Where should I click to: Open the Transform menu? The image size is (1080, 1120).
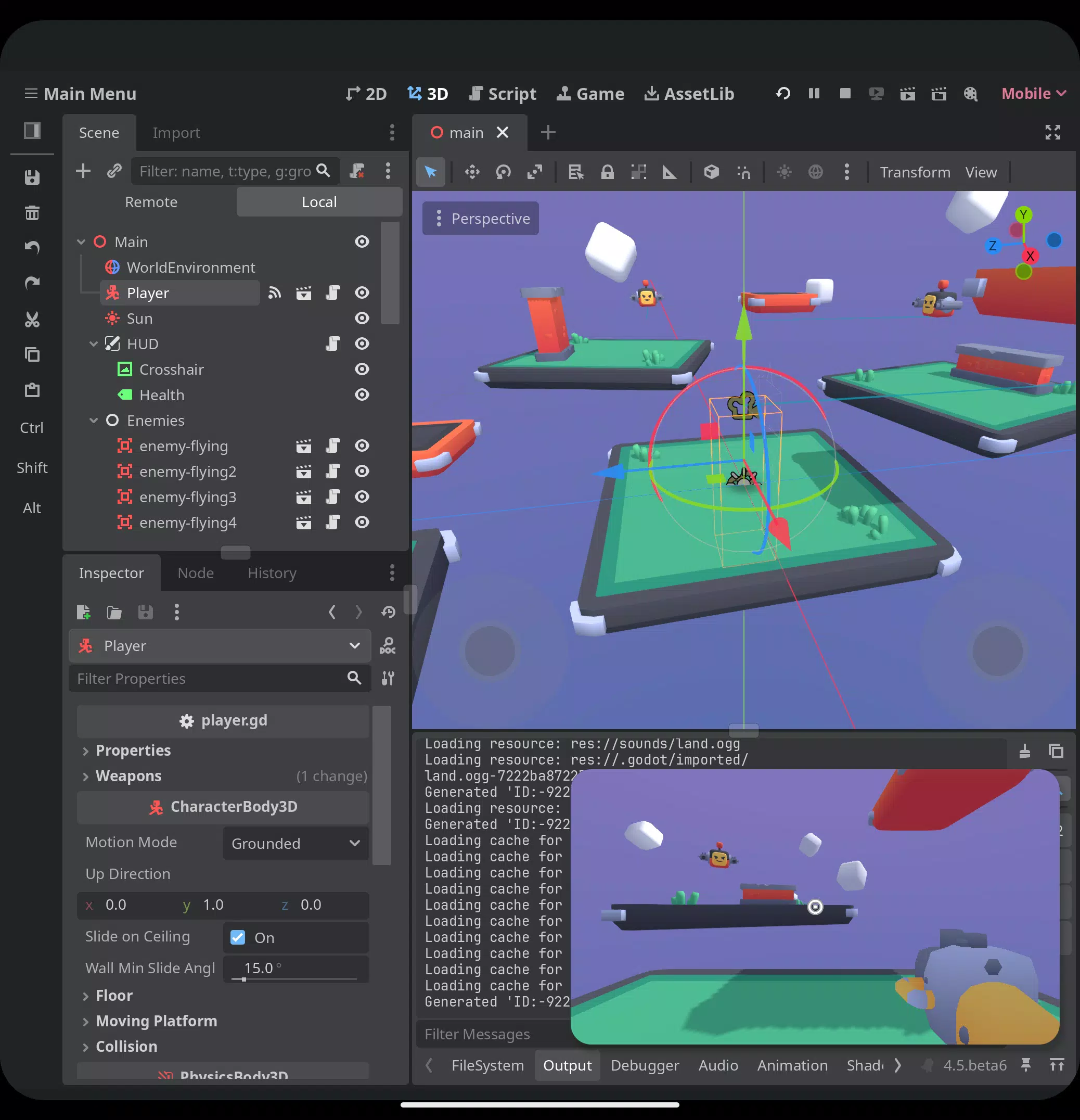tap(915, 172)
